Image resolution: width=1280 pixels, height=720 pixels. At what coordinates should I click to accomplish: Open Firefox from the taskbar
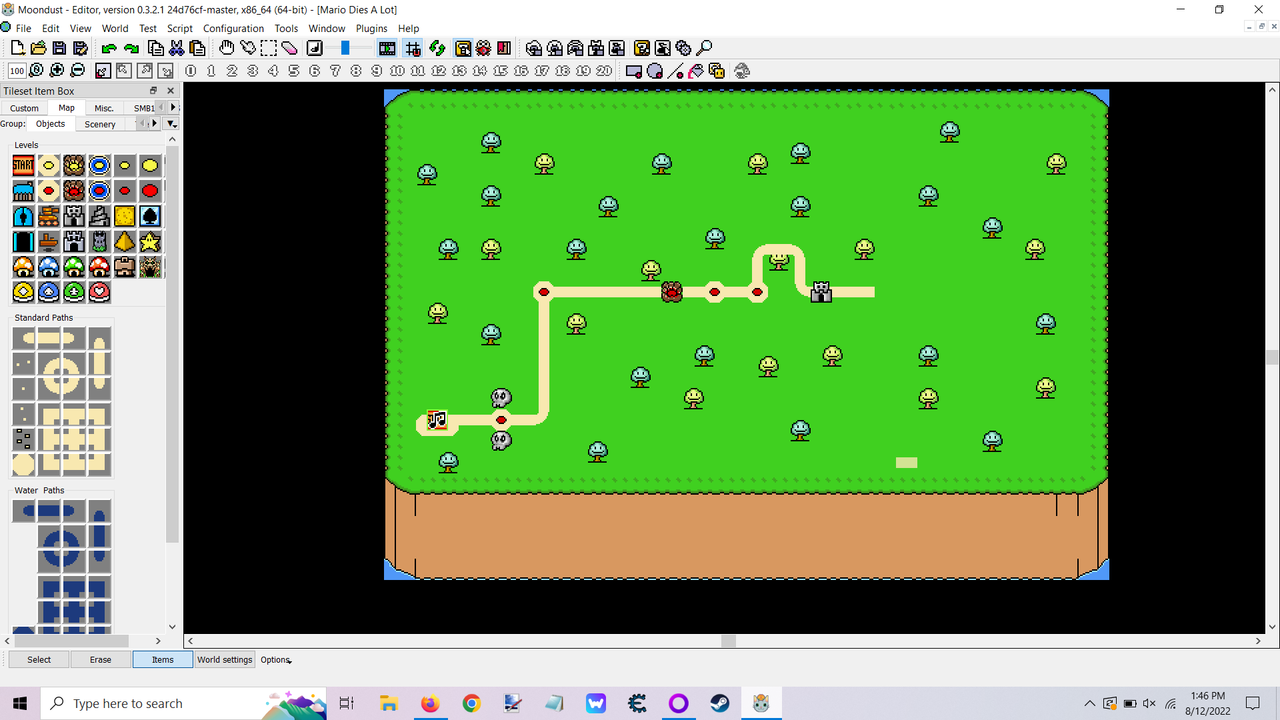point(430,703)
